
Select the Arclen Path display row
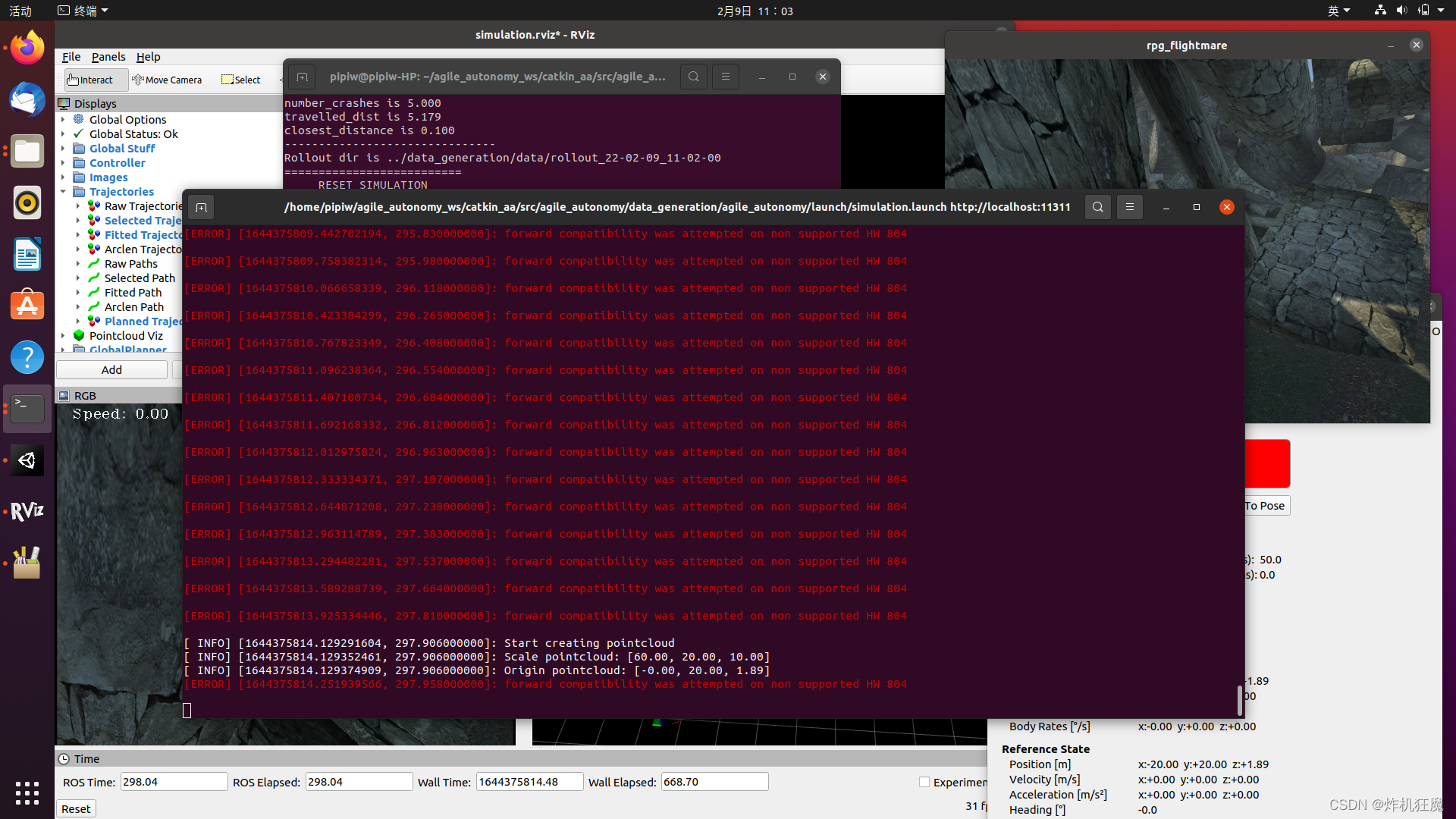133,307
